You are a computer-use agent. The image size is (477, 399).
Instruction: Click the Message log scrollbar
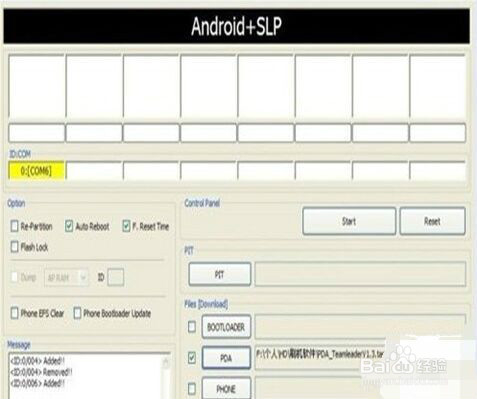166,377
